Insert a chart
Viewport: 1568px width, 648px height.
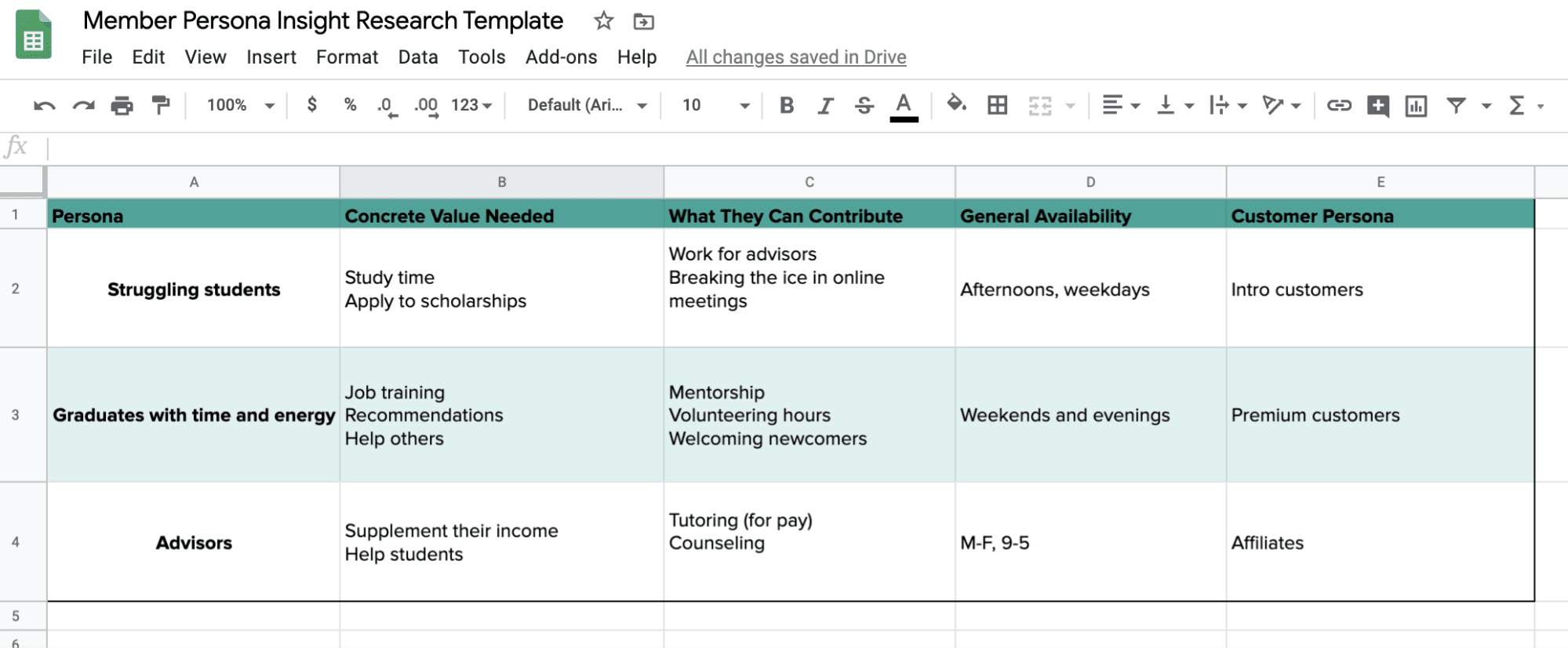tap(1417, 104)
